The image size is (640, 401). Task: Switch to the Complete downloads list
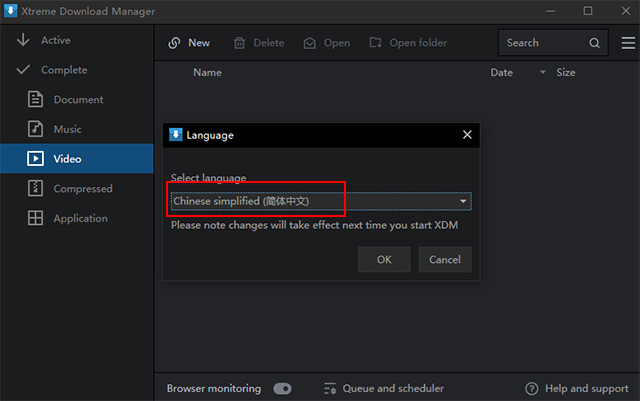[x=63, y=70]
